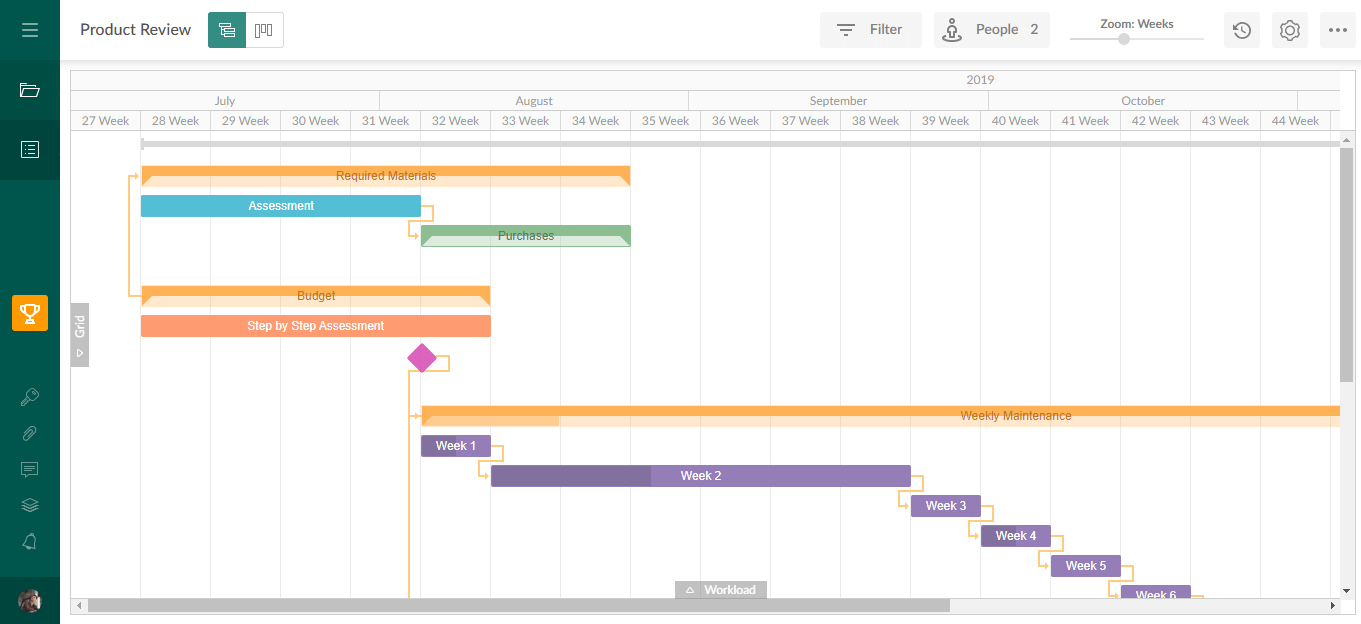Select the Budget summary bar
This screenshot has width=1361, height=624.
coord(316,296)
